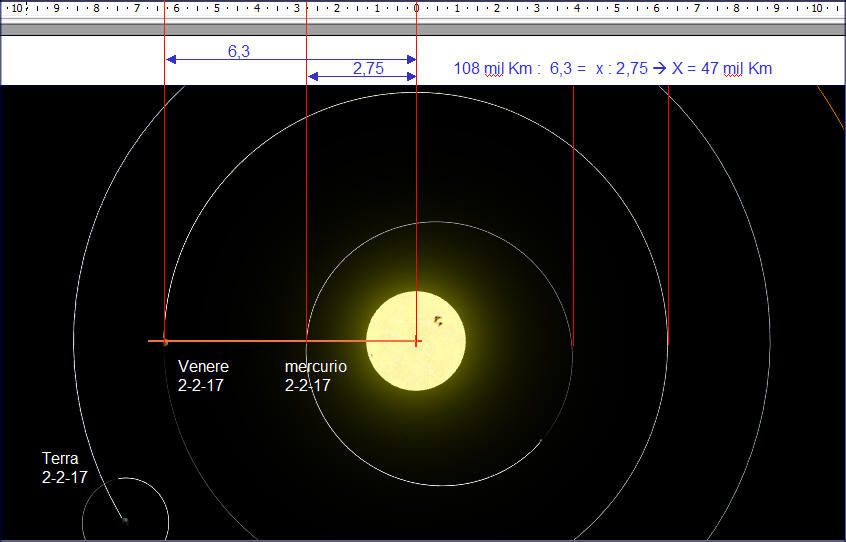Click the 0 mark on the horizontal ruler

click(416, 9)
